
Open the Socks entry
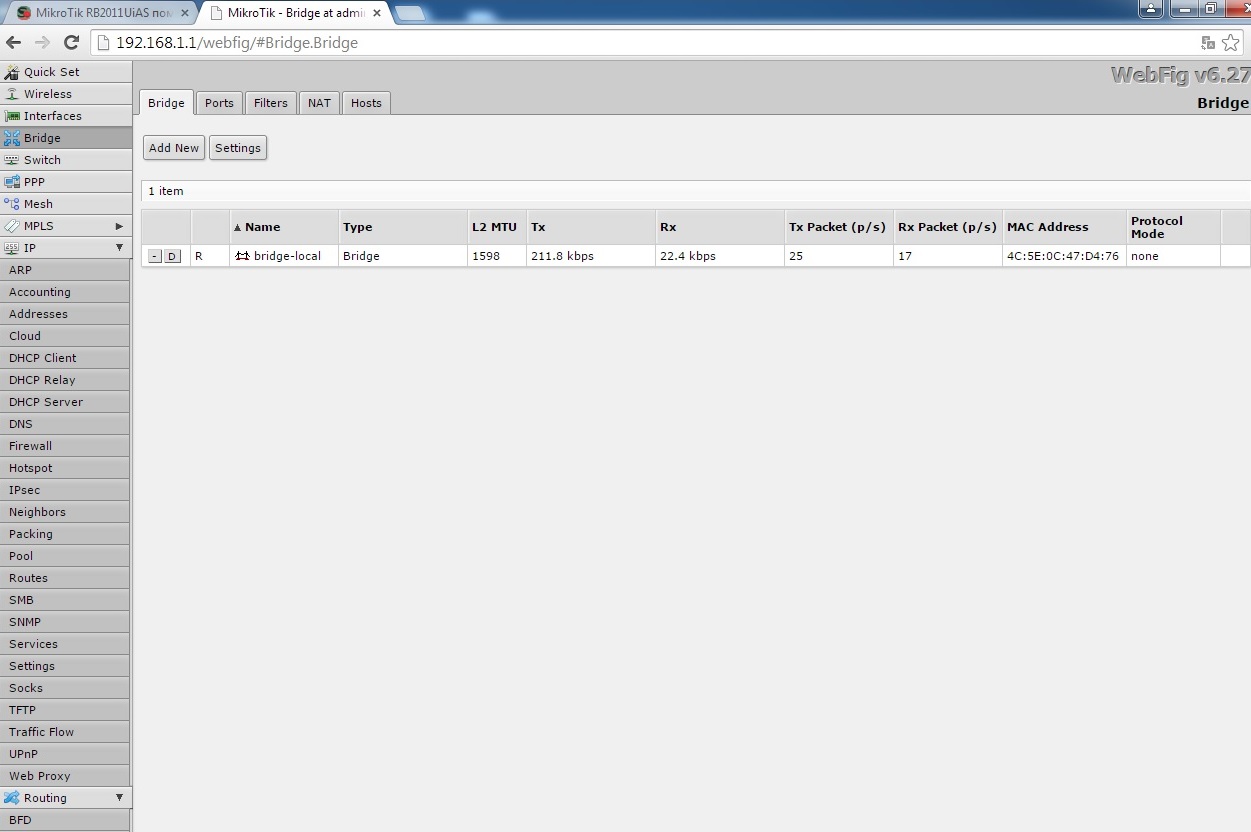point(65,688)
